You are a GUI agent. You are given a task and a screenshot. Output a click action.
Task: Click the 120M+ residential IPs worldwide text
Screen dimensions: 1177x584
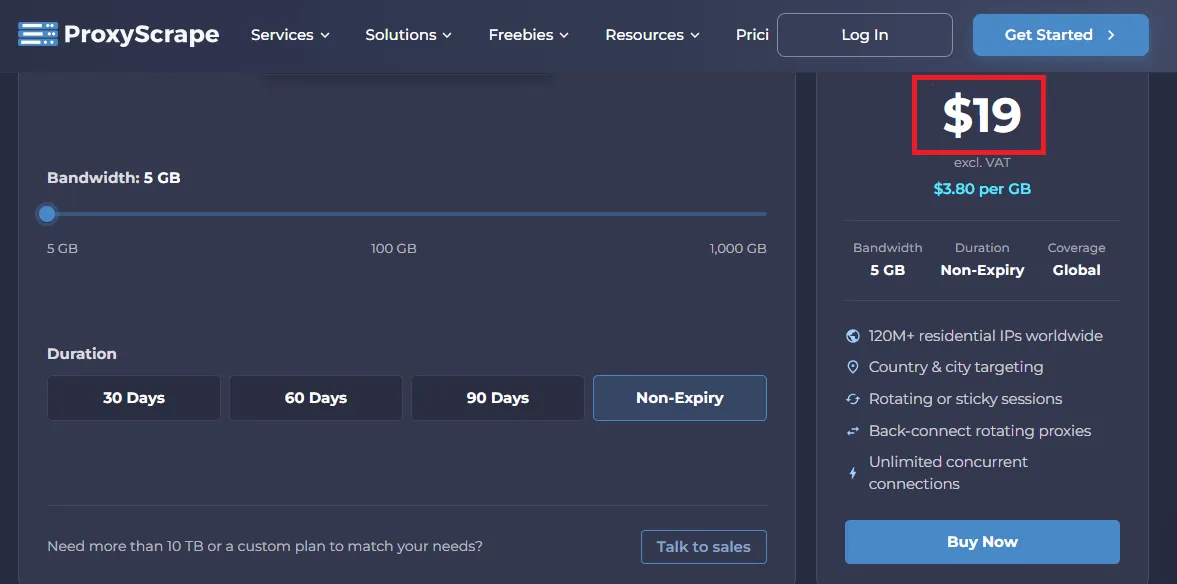[x=986, y=336]
